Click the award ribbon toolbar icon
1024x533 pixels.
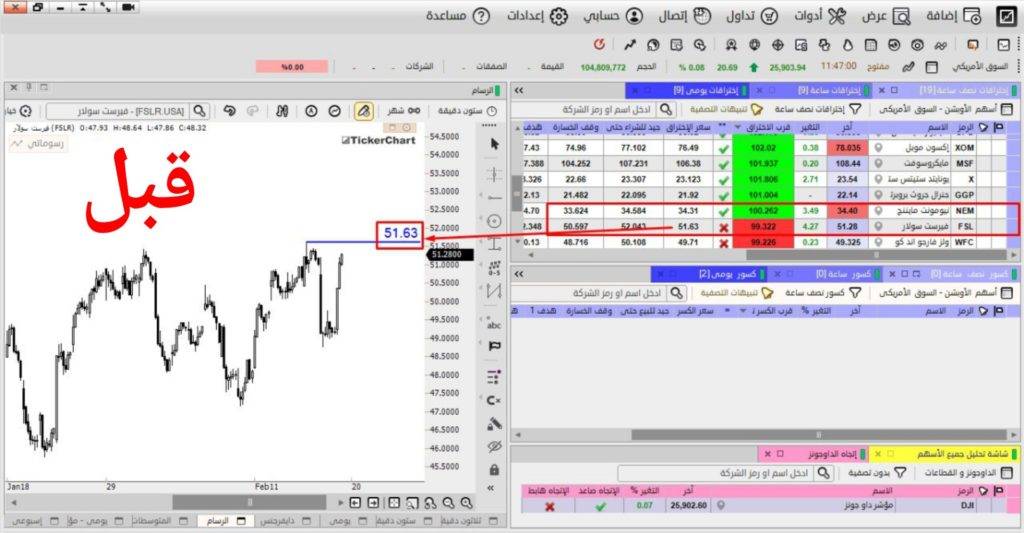coord(731,44)
